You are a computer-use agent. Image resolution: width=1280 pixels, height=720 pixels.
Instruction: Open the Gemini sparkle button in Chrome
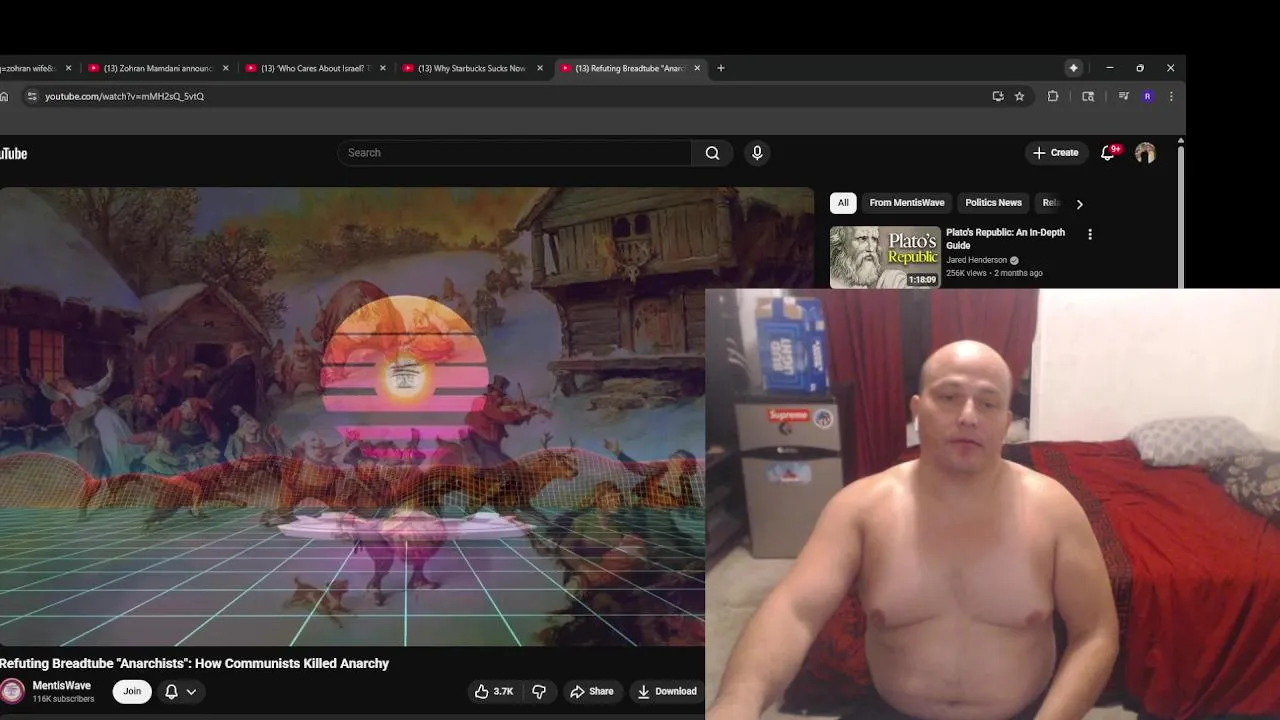click(x=1073, y=68)
